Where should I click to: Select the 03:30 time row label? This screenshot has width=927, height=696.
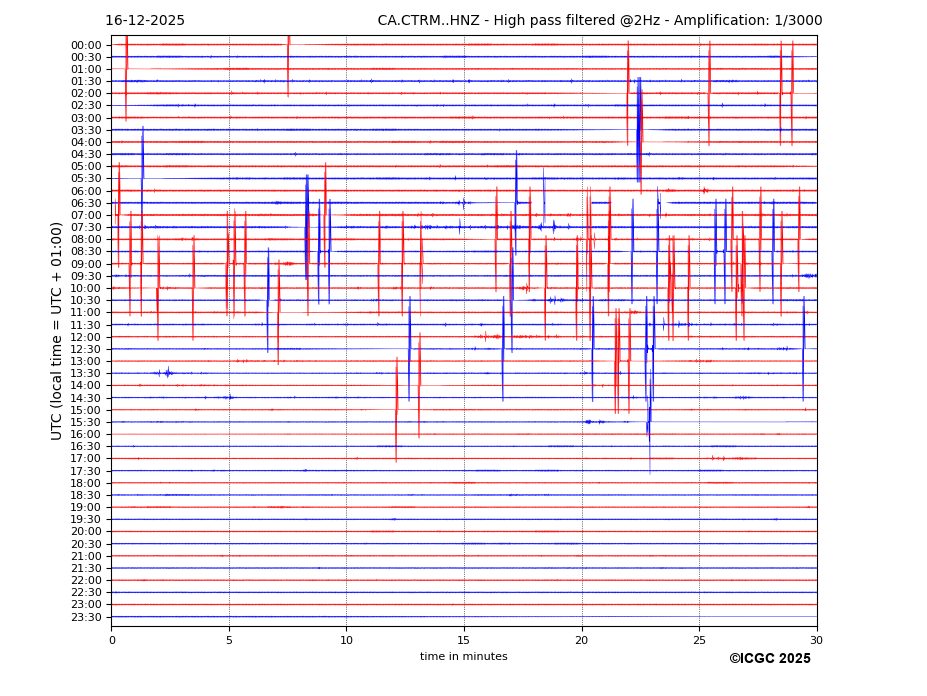click(85, 130)
